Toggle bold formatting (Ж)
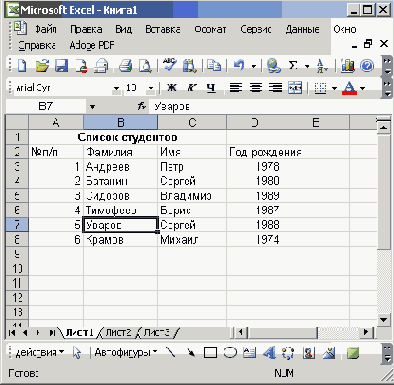The height and width of the screenshot is (385, 394). pyautogui.click(x=172, y=88)
